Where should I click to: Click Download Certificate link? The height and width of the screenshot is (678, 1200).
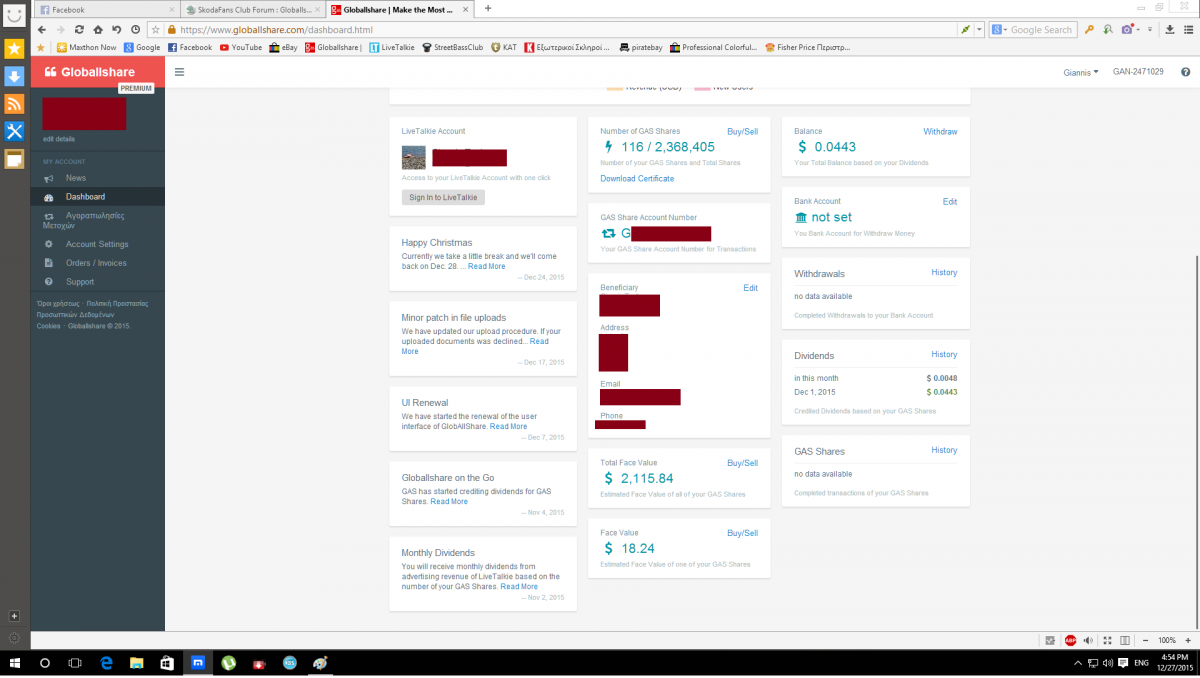point(637,178)
